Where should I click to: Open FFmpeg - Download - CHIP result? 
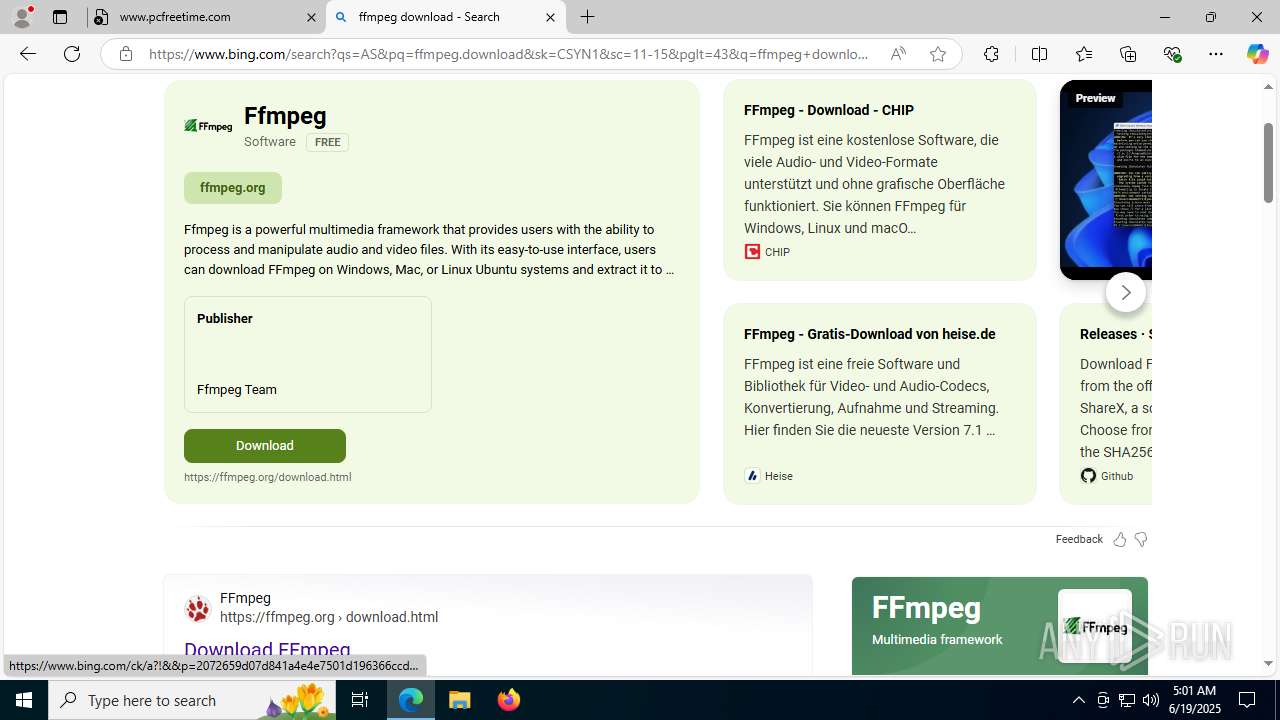click(x=829, y=110)
